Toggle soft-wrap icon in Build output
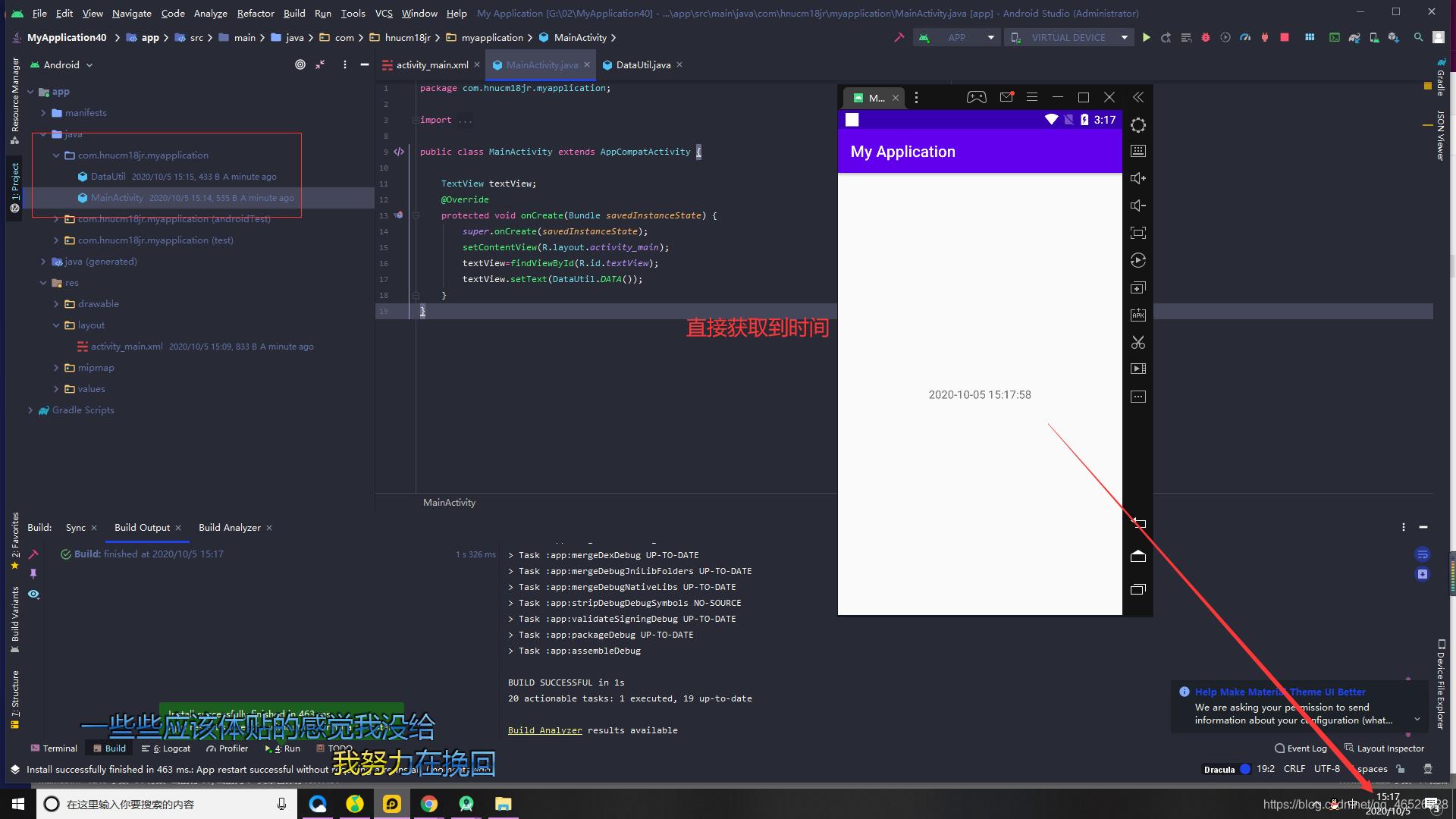Screen dimensions: 1456x819 (x=1423, y=554)
